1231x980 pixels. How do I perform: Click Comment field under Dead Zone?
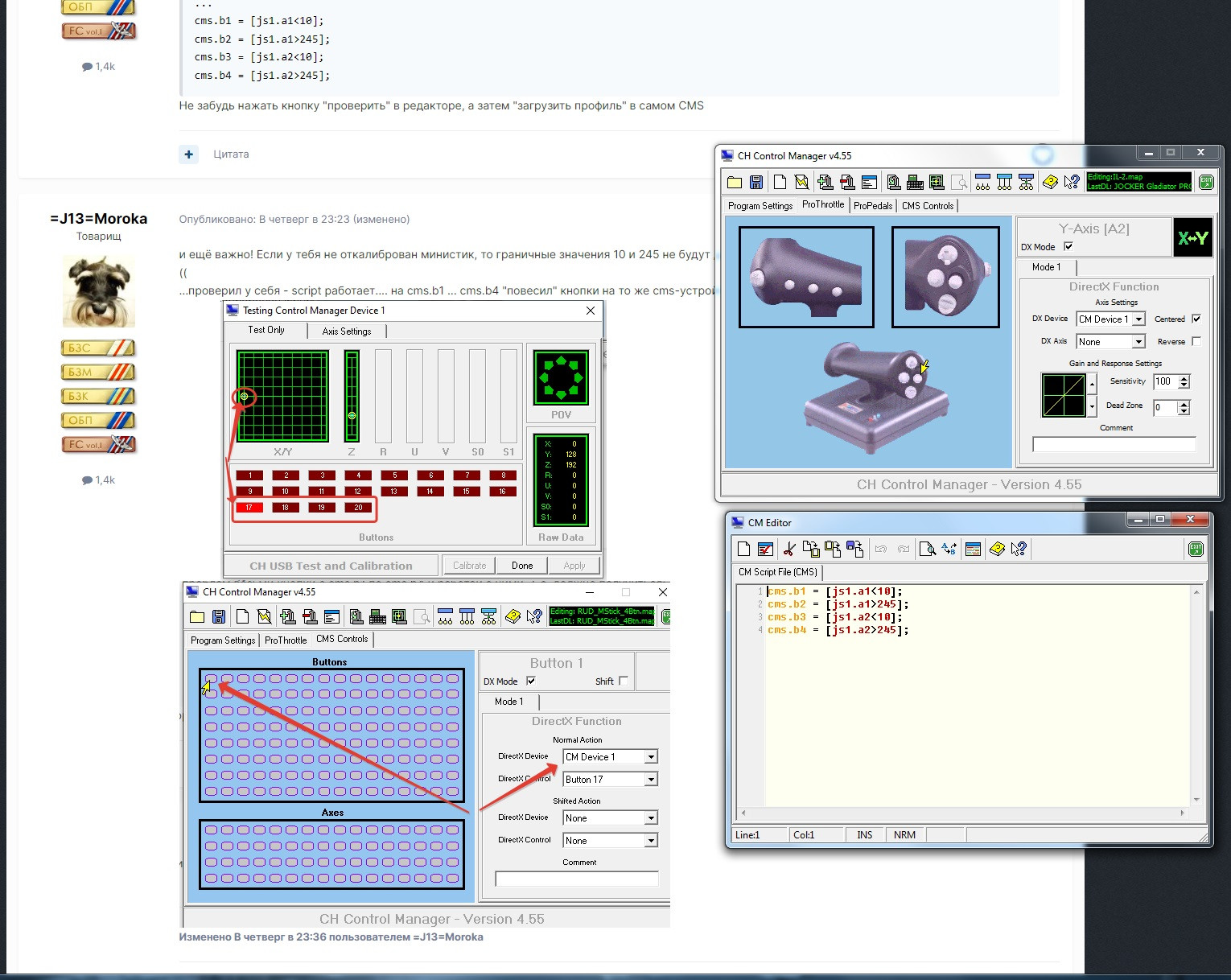click(1114, 444)
